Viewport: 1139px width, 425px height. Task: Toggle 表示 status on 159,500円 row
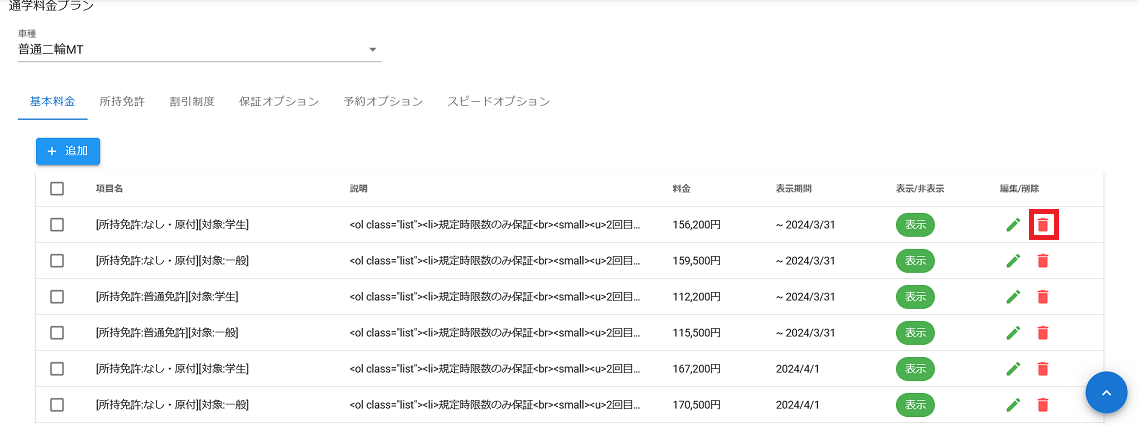point(915,261)
